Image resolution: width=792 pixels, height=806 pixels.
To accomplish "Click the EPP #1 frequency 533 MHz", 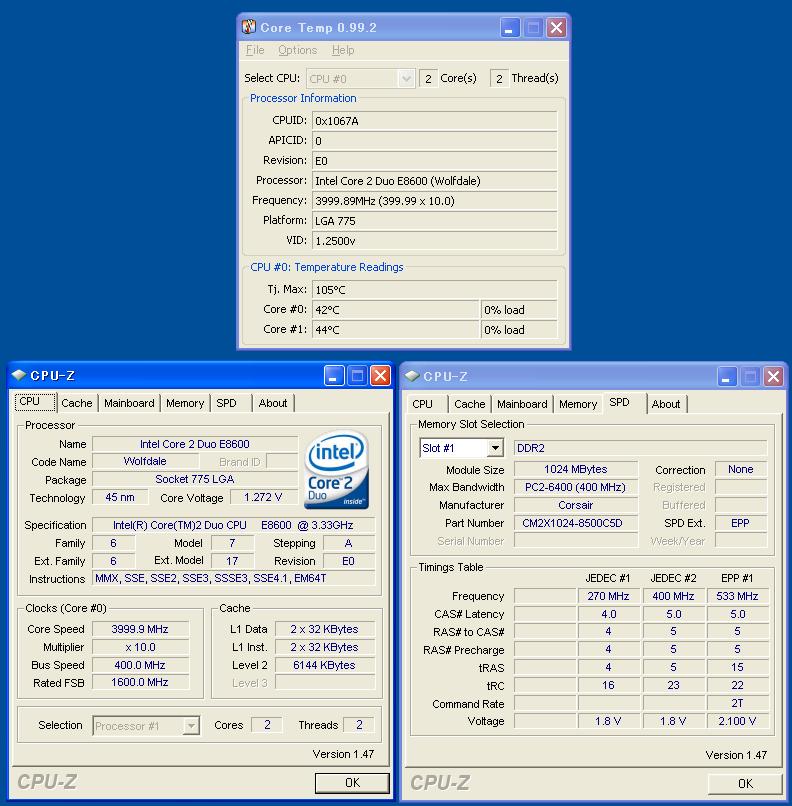I will pos(738,596).
